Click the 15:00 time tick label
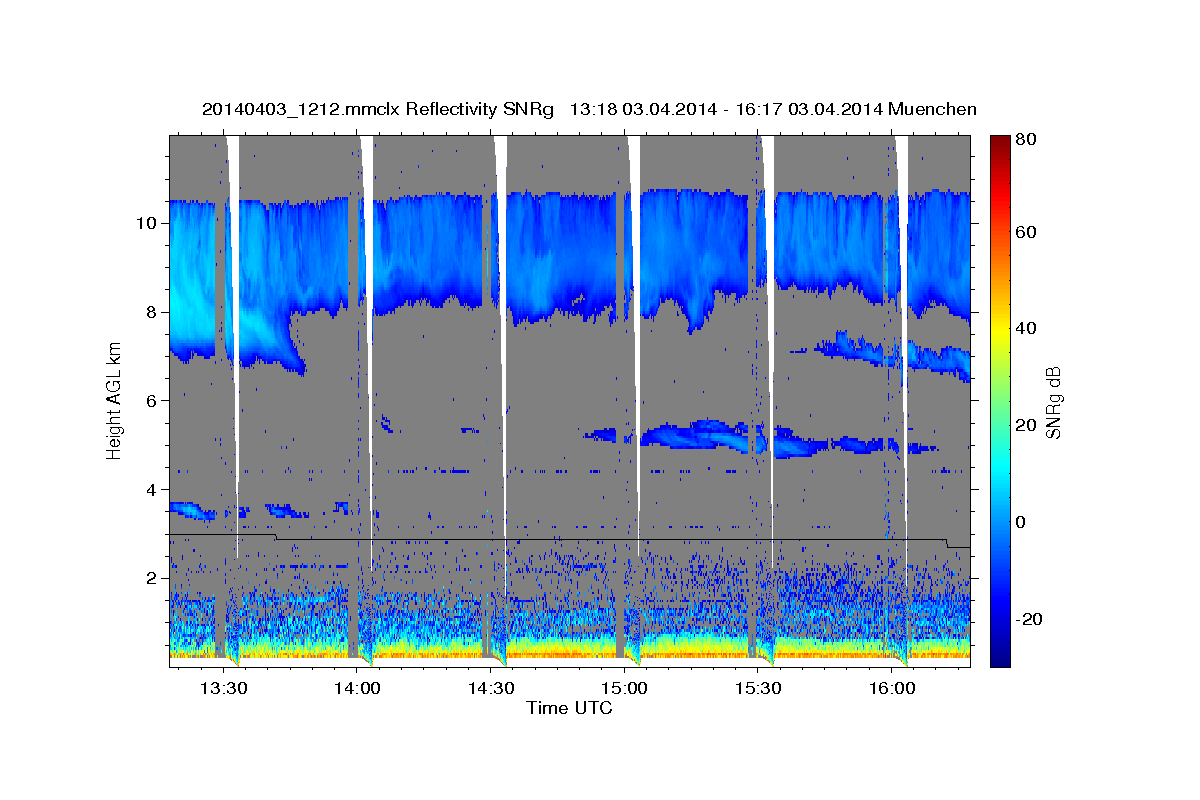Image resolution: width=1200 pixels, height=800 pixels. click(x=624, y=689)
